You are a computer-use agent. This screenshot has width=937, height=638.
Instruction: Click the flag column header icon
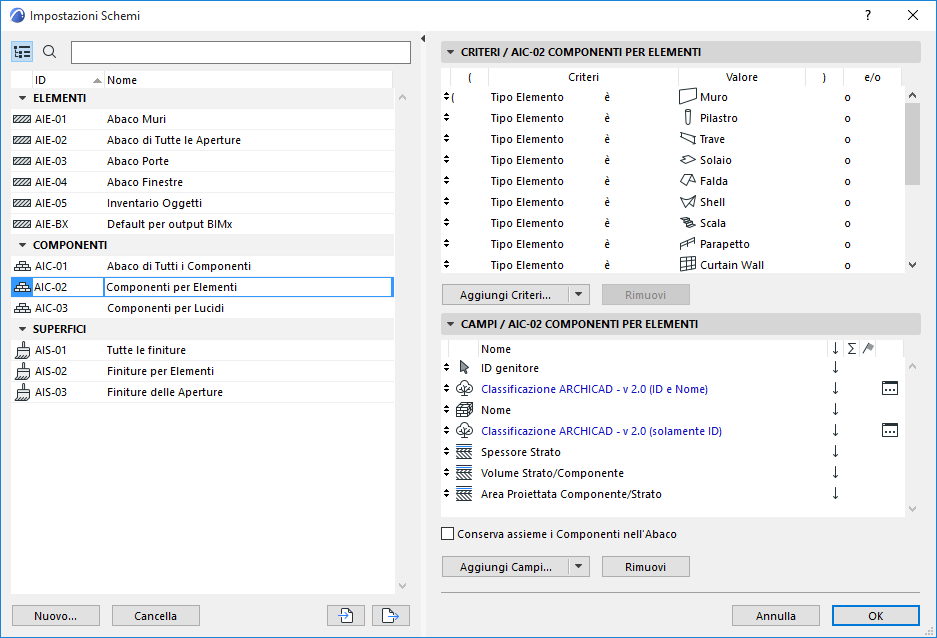tap(868, 348)
